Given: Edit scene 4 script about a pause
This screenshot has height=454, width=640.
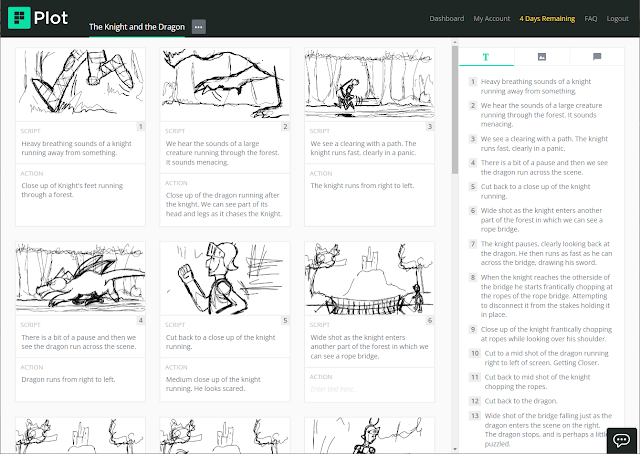Looking at the screenshot, I should click(x=80, y=342).
